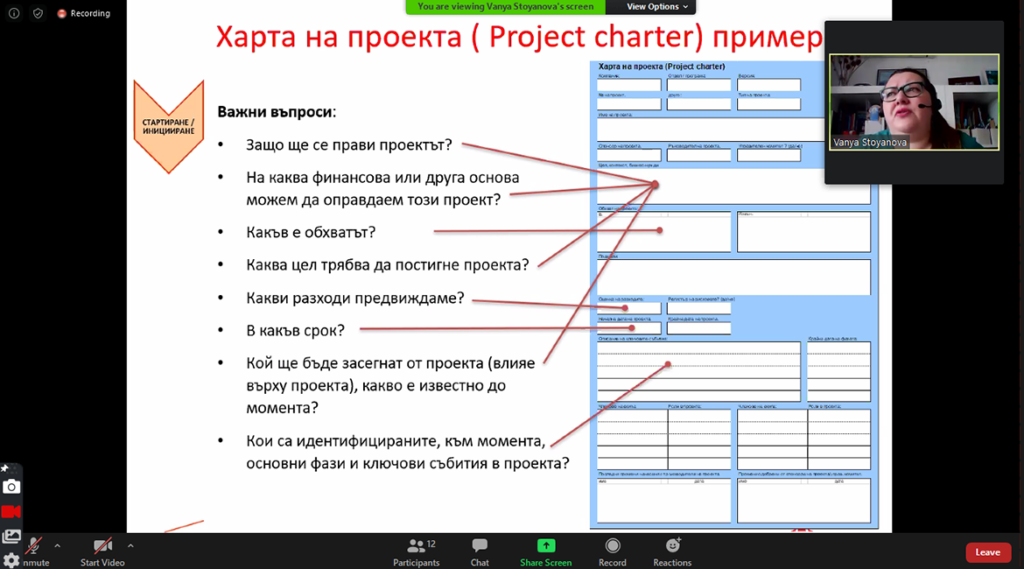The height and width of the screenshot is (569, 1024).
Task: Click the Vanya Stoyanova name label
Action: coord(870,142)
